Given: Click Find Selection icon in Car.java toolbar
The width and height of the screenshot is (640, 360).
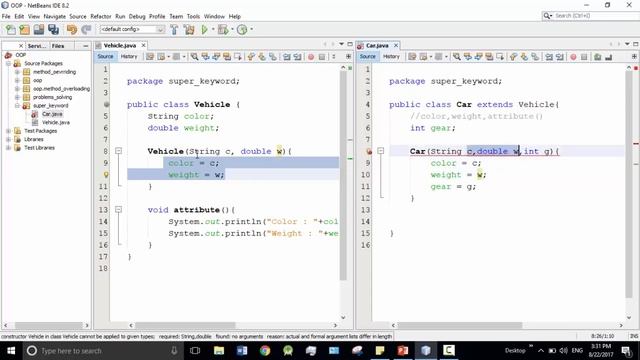Looking at the screenshot, I should [x=456, y=57].
